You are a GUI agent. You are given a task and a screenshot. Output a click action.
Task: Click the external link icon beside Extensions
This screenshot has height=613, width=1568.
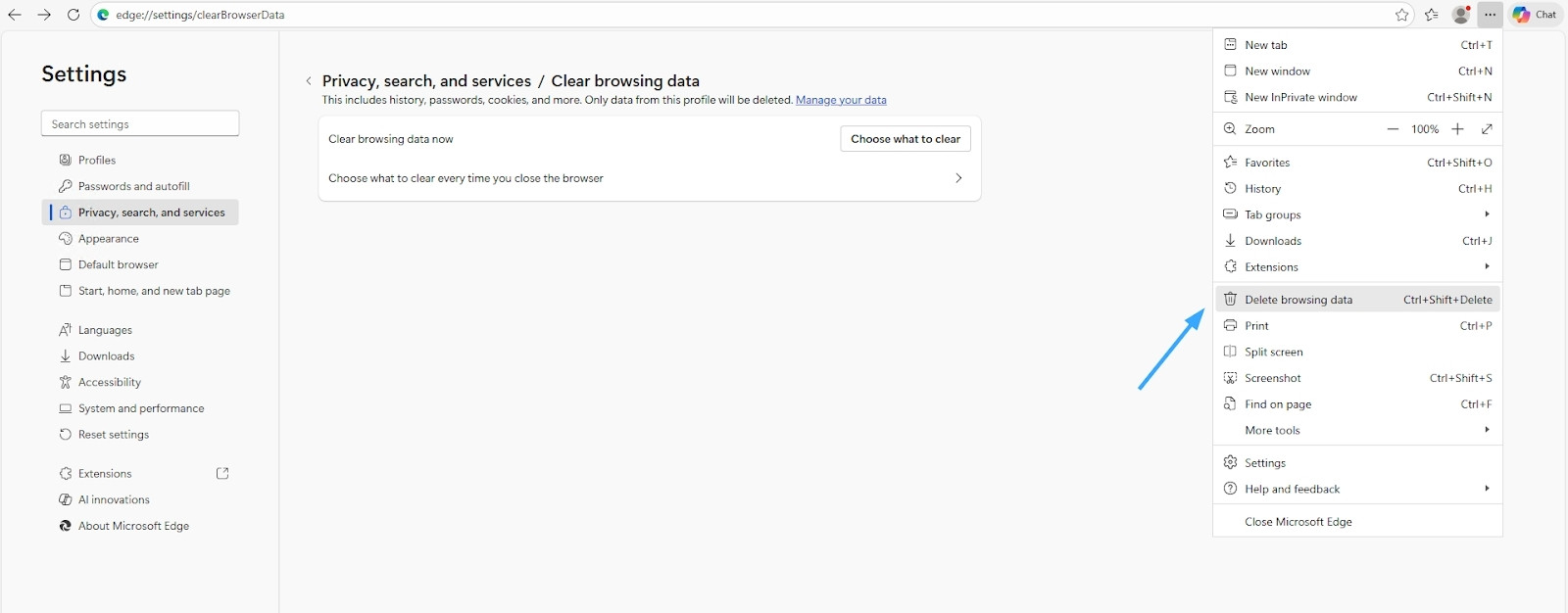pos(222,473)
